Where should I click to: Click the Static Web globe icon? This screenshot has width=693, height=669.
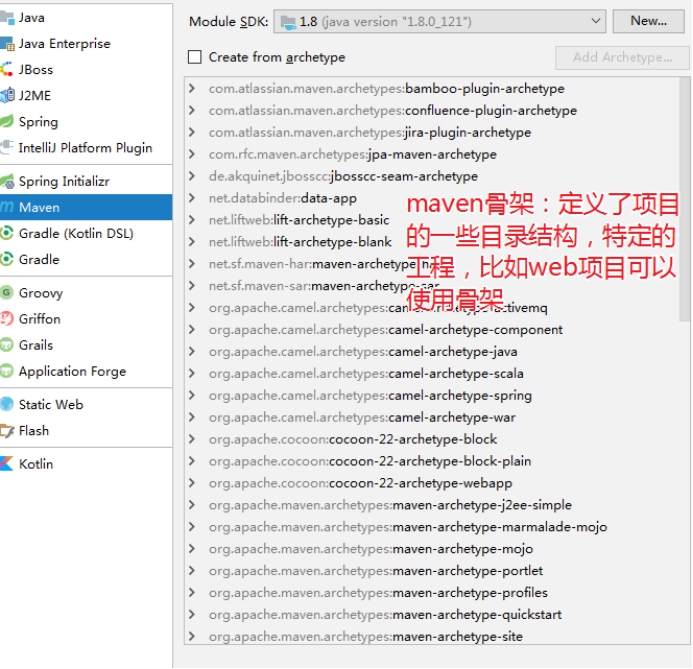pyautogui.click(x=7, y=404)
